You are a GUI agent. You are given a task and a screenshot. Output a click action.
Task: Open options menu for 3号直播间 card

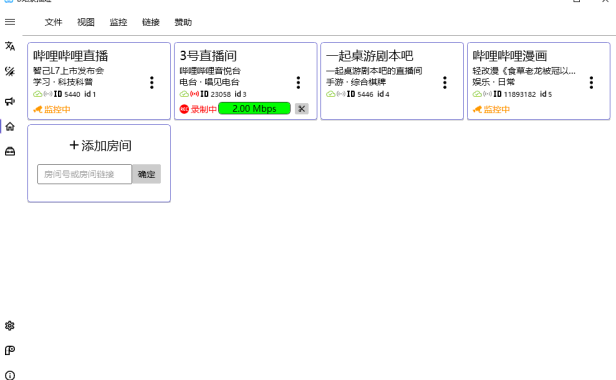point(298,83)
